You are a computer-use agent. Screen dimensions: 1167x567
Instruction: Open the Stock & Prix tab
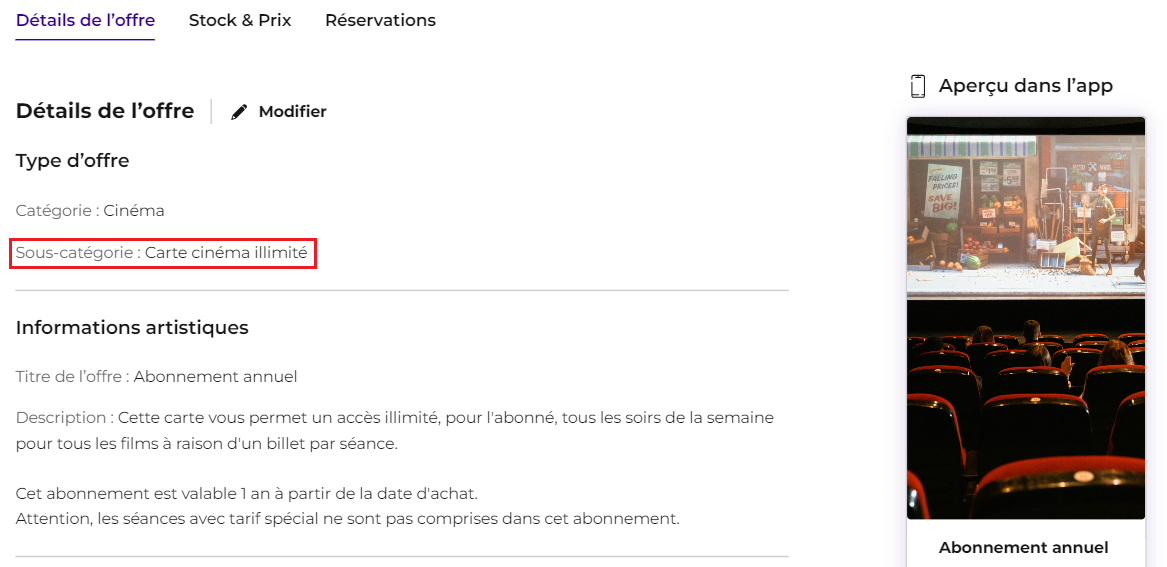tap(240, 20)
